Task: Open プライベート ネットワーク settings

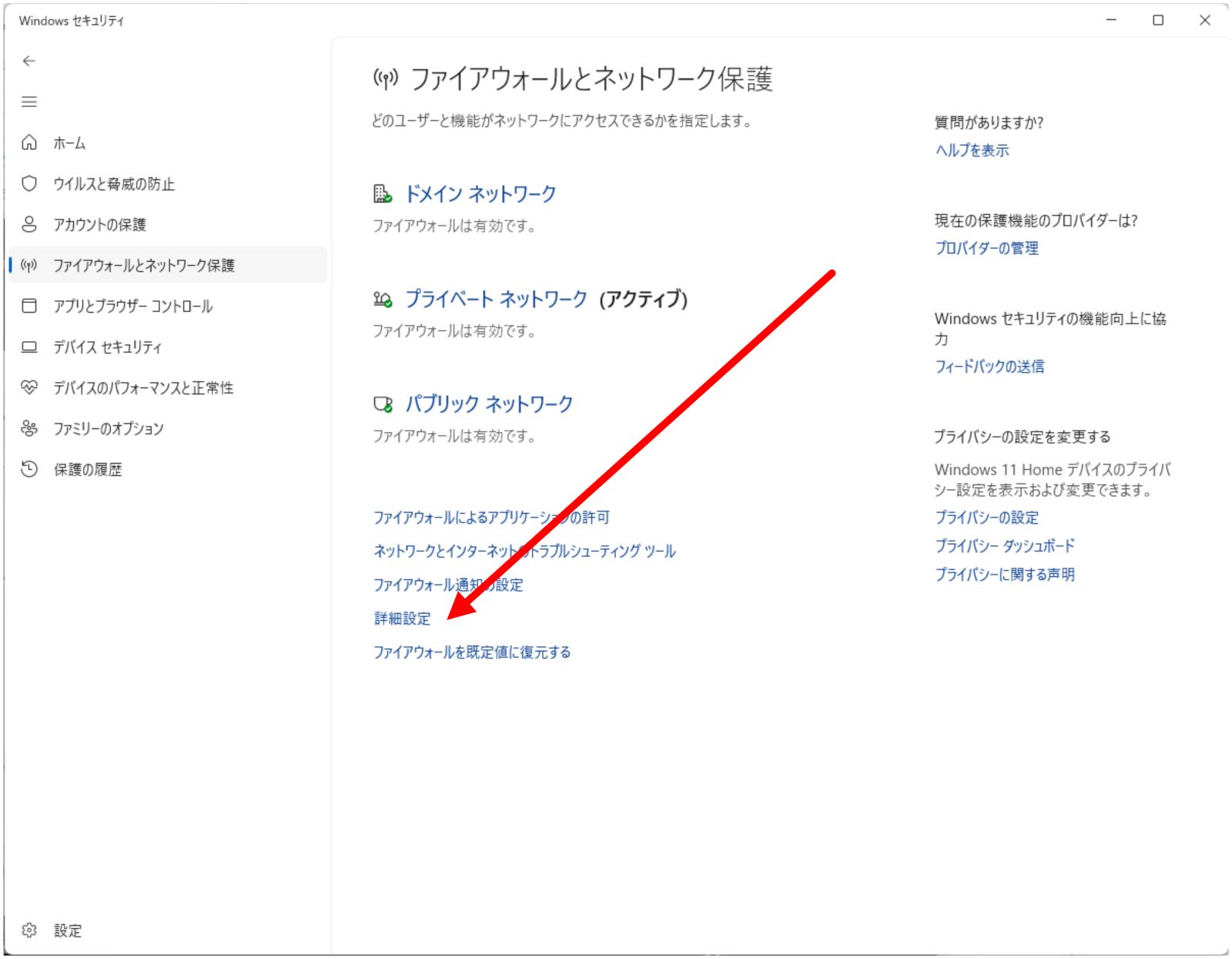Action: pyautogui.click(x=496, y=299)
